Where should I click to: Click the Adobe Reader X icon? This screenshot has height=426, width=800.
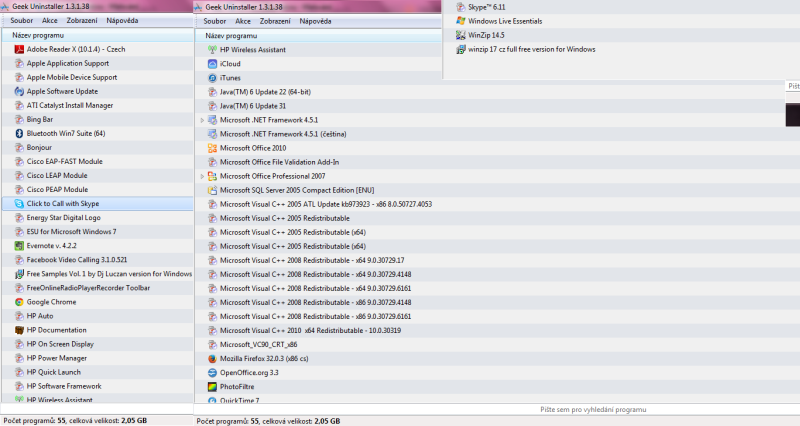19,49
